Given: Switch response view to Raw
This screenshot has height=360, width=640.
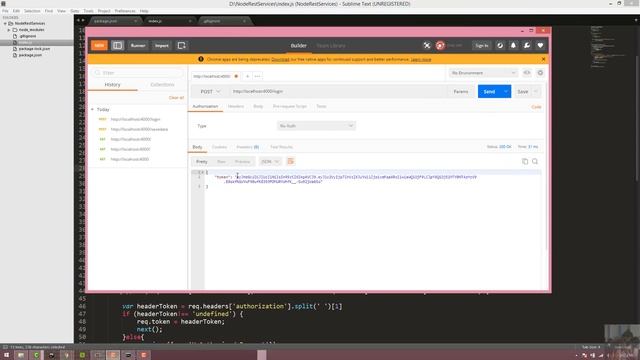Looking at the screenshot, I should click(221, 162).
